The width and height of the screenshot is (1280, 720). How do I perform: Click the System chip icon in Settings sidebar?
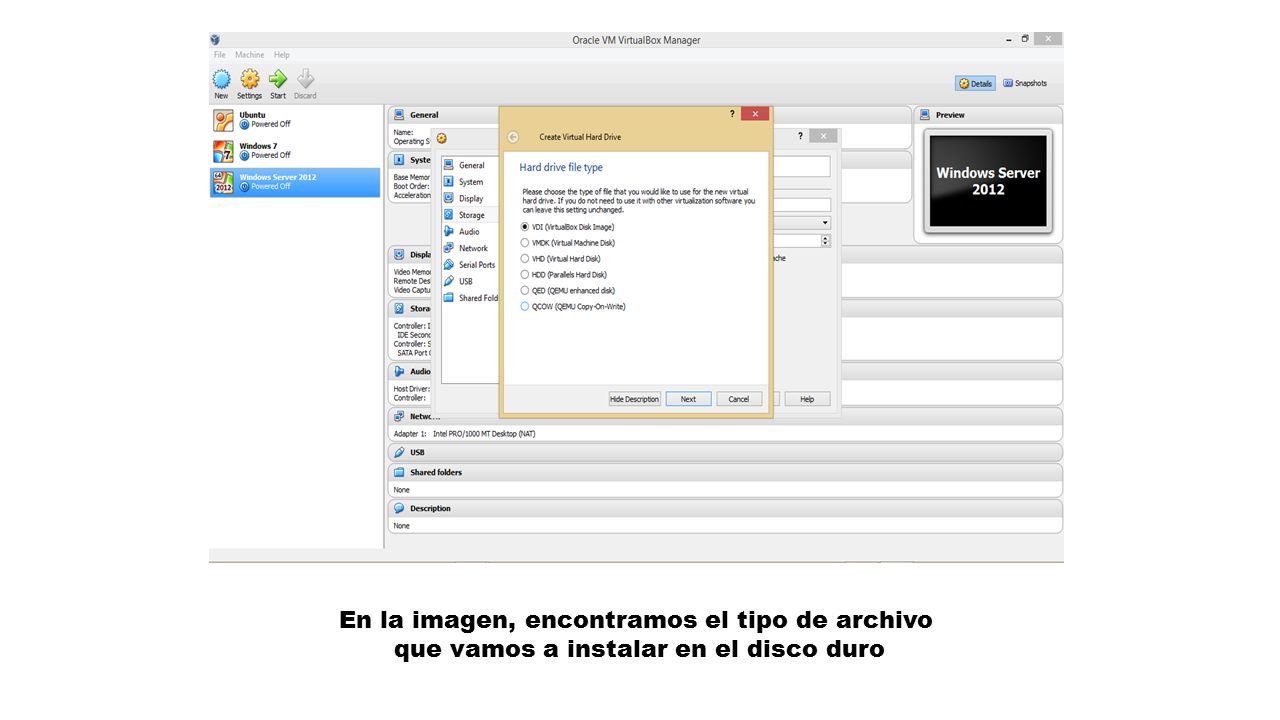449,182
